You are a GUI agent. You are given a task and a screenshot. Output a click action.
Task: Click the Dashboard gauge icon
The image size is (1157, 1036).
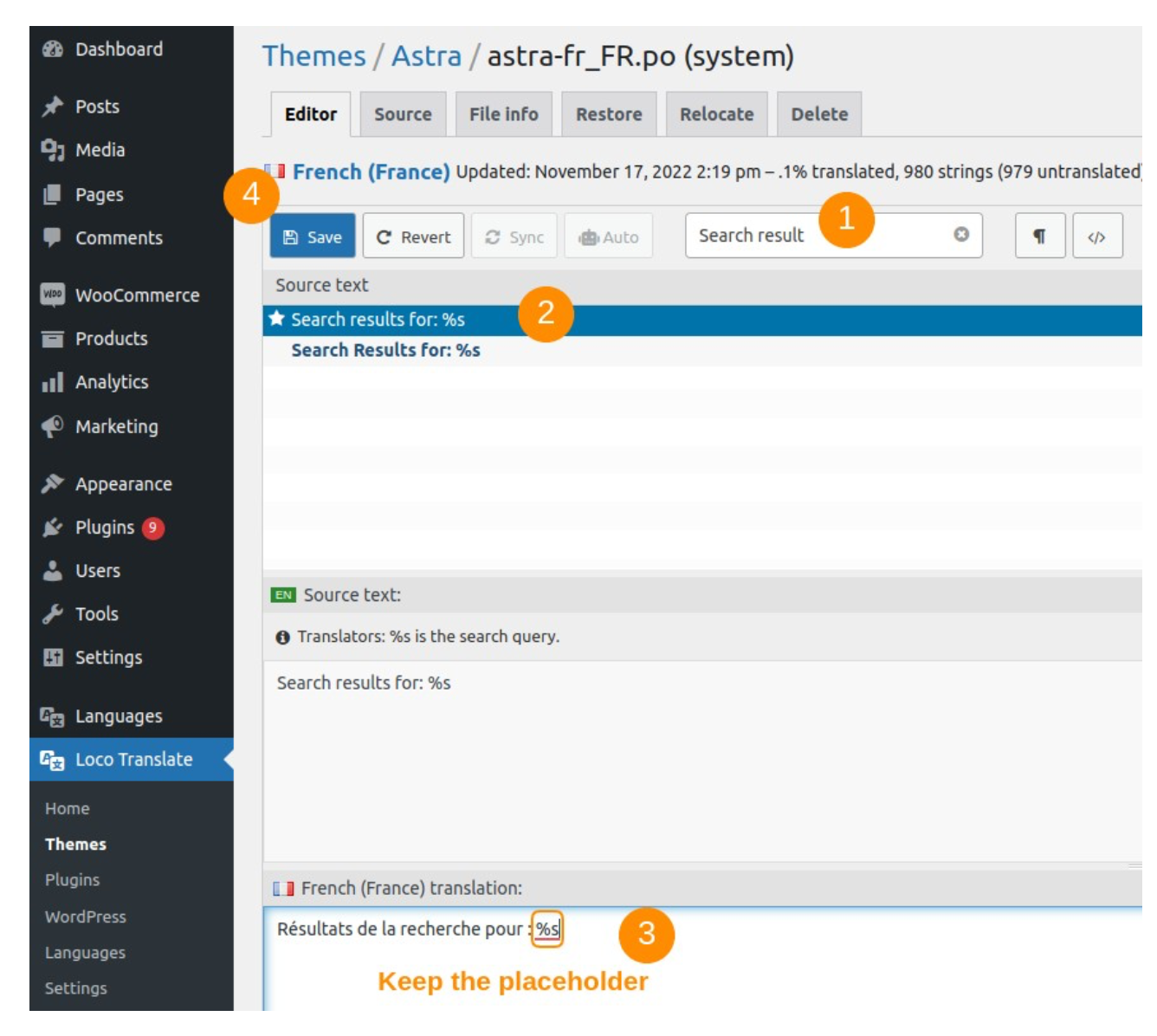(53, 49)
